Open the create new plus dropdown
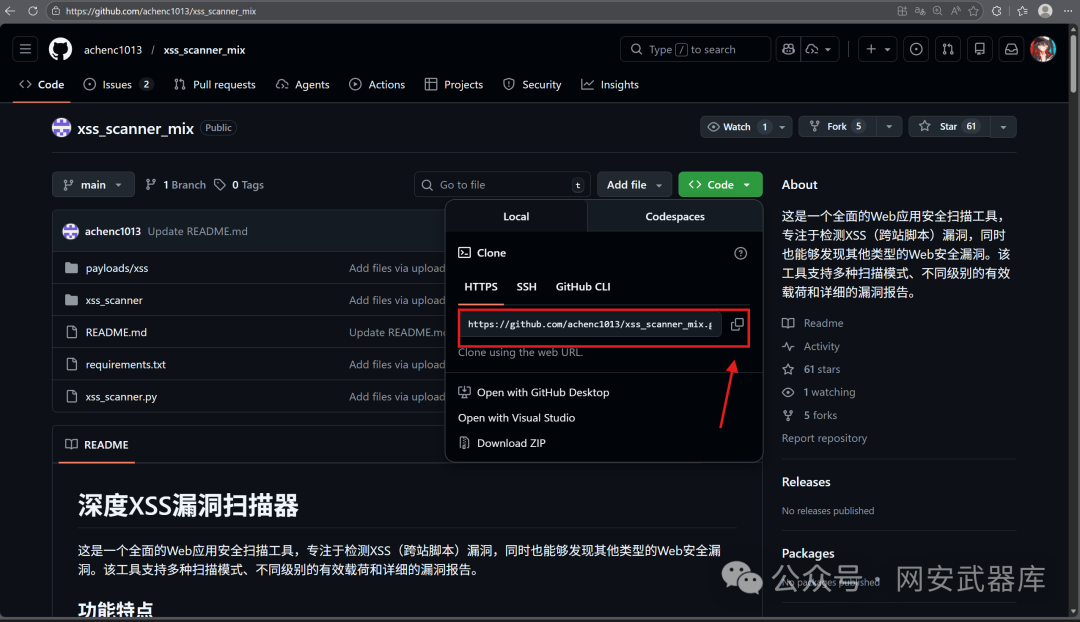1080x622 pixels. point(878,49)
